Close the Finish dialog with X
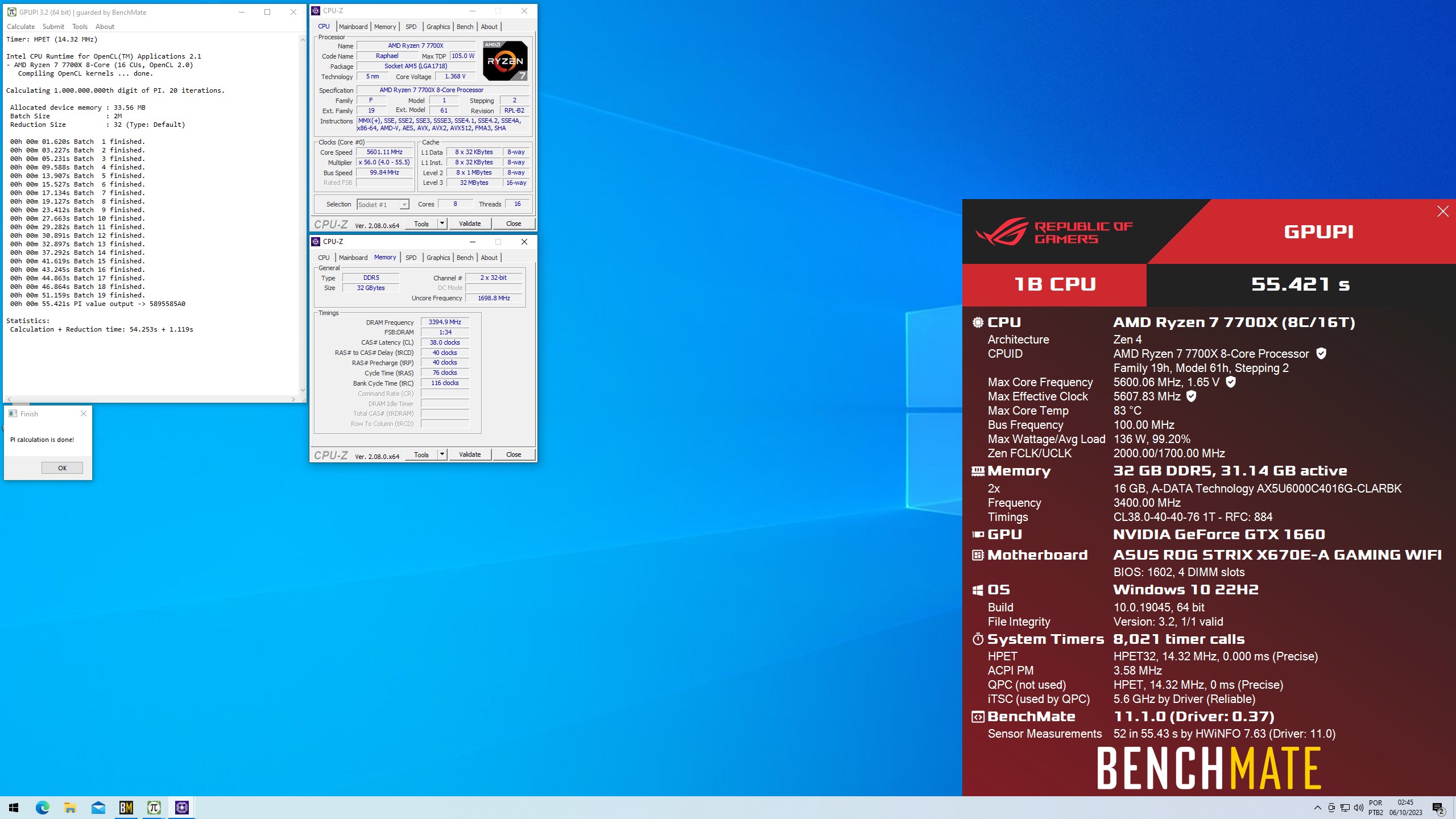 84,413
